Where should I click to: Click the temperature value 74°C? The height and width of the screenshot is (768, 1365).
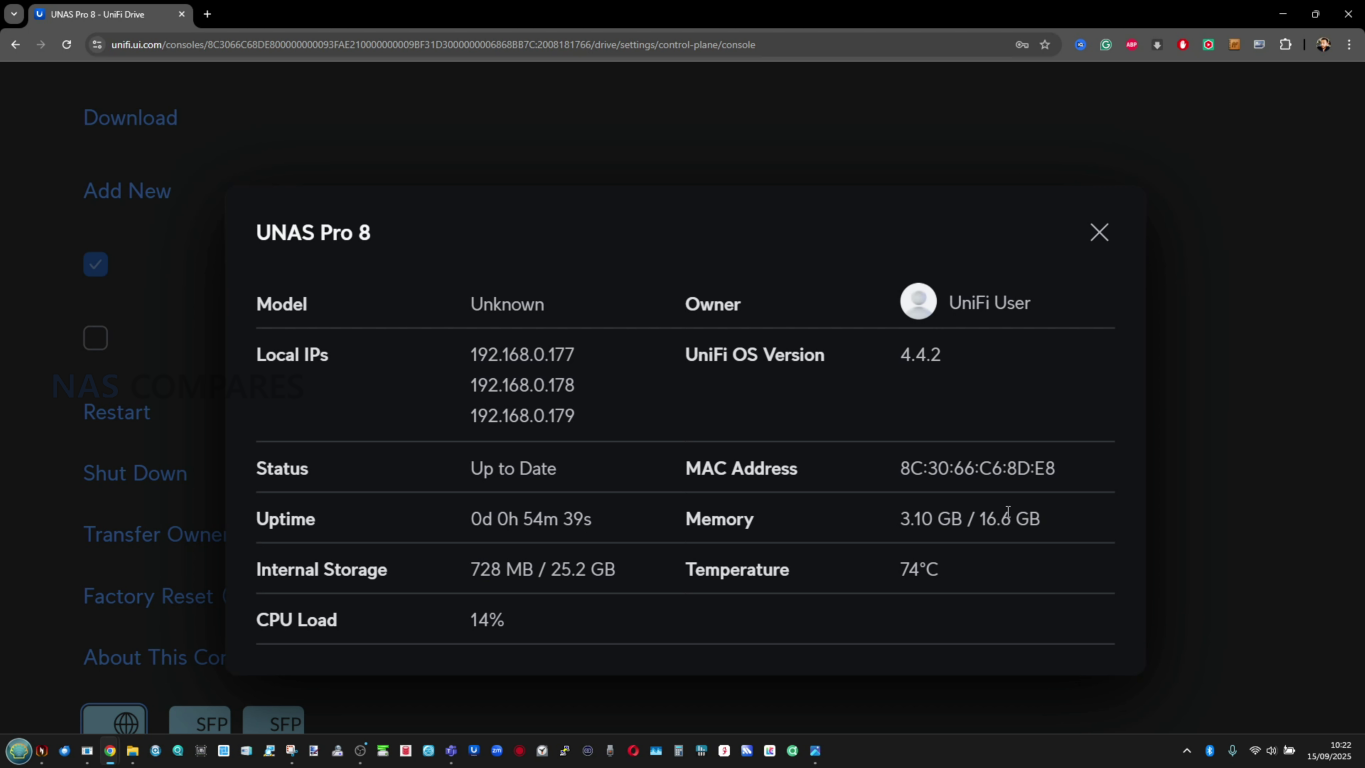919,569
